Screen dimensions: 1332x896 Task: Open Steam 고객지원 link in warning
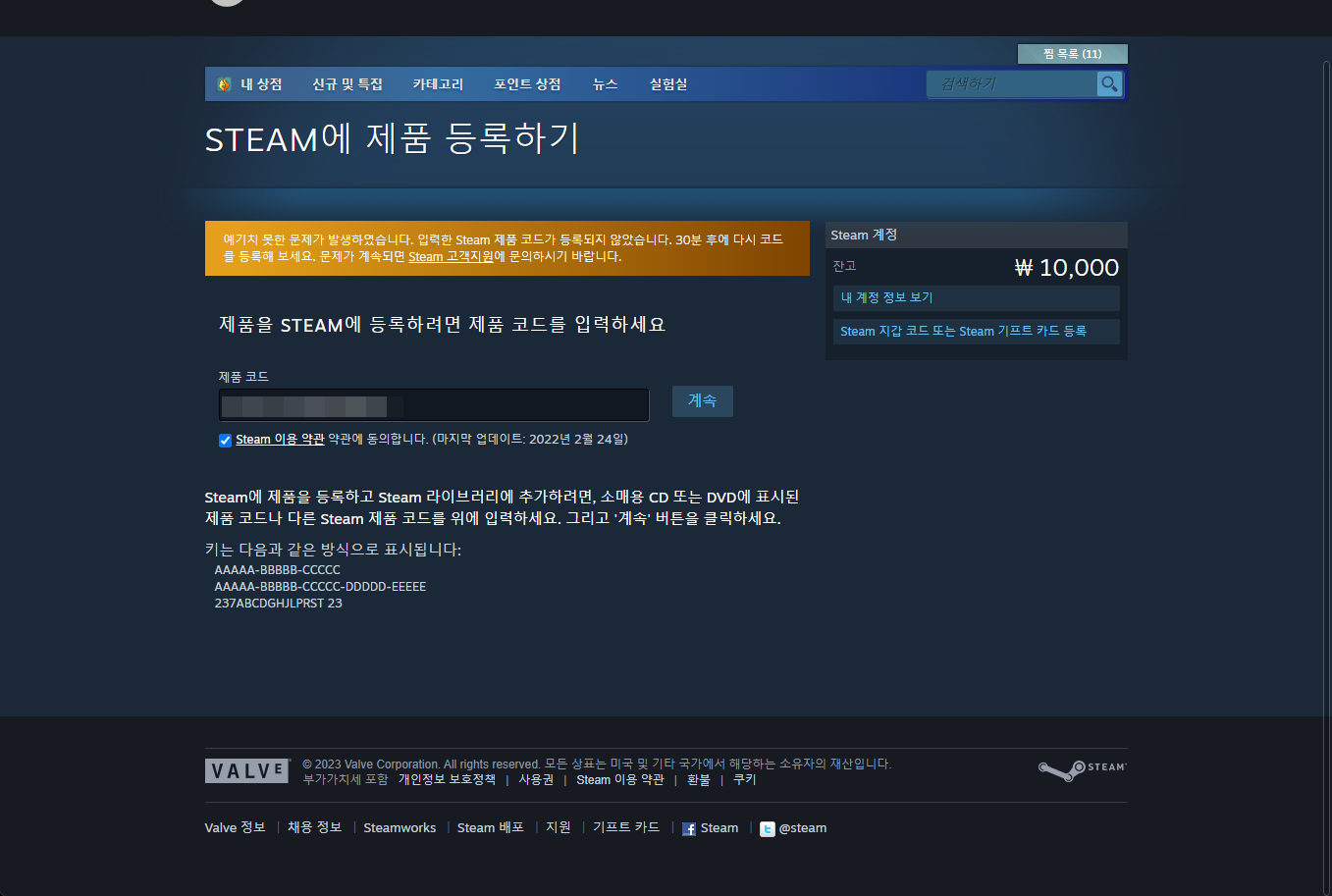(452, 257)
